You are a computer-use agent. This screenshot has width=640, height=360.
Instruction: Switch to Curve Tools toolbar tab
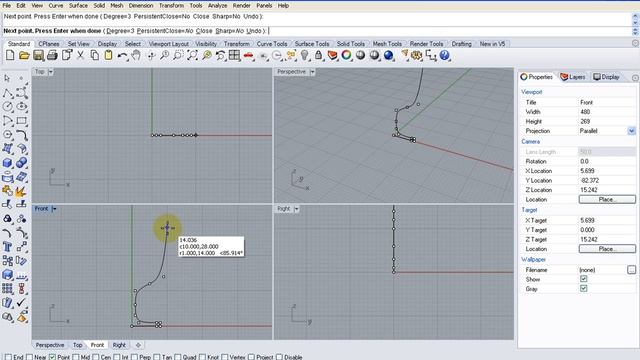tap(272, 44)
